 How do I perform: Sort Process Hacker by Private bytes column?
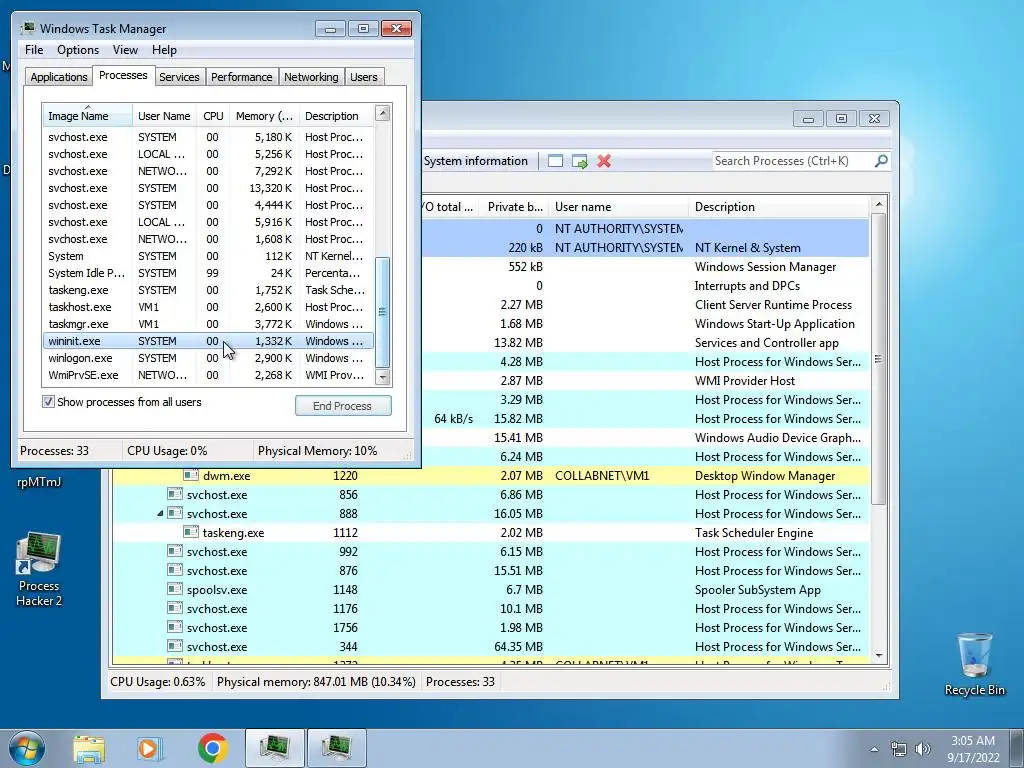tap(514, 206)
